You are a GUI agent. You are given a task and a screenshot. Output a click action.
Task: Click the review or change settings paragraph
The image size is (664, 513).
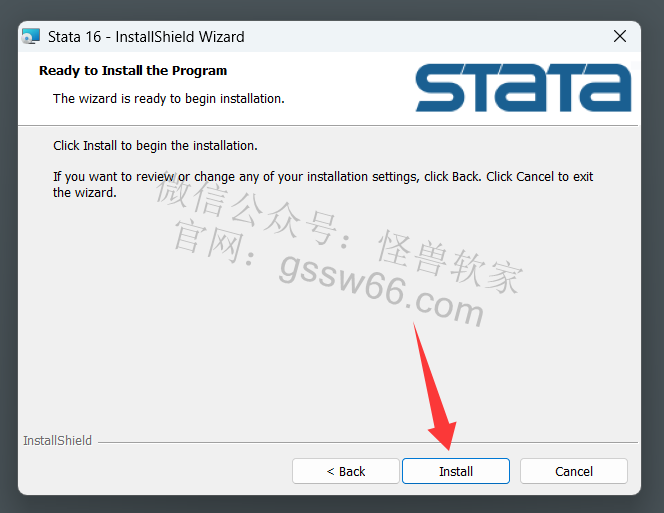[323, 184]
